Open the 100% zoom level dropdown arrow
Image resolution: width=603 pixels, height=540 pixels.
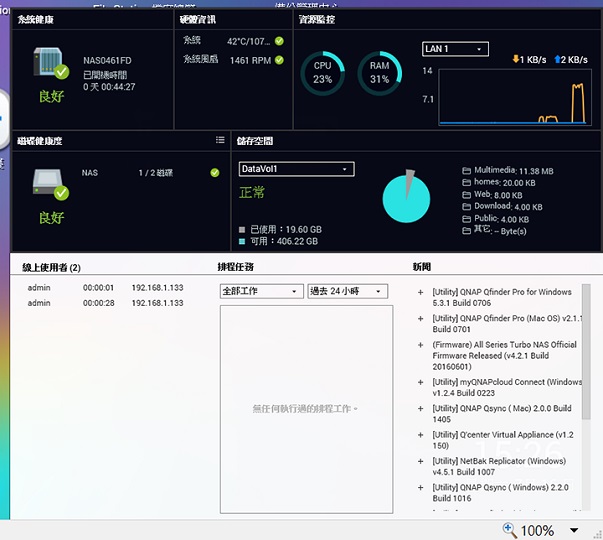pyautogui.click(x=574, y=530)
